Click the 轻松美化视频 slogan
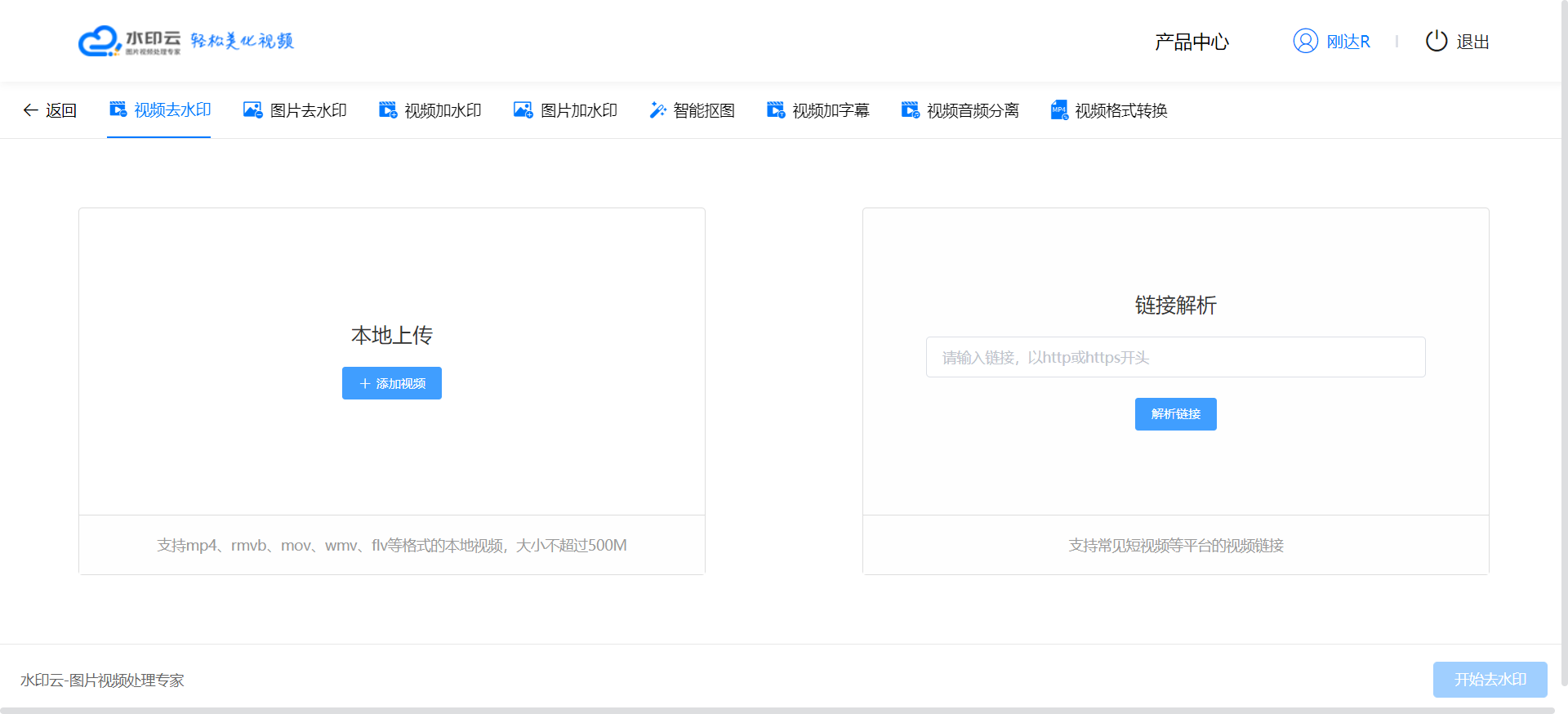 coord(243,41)
